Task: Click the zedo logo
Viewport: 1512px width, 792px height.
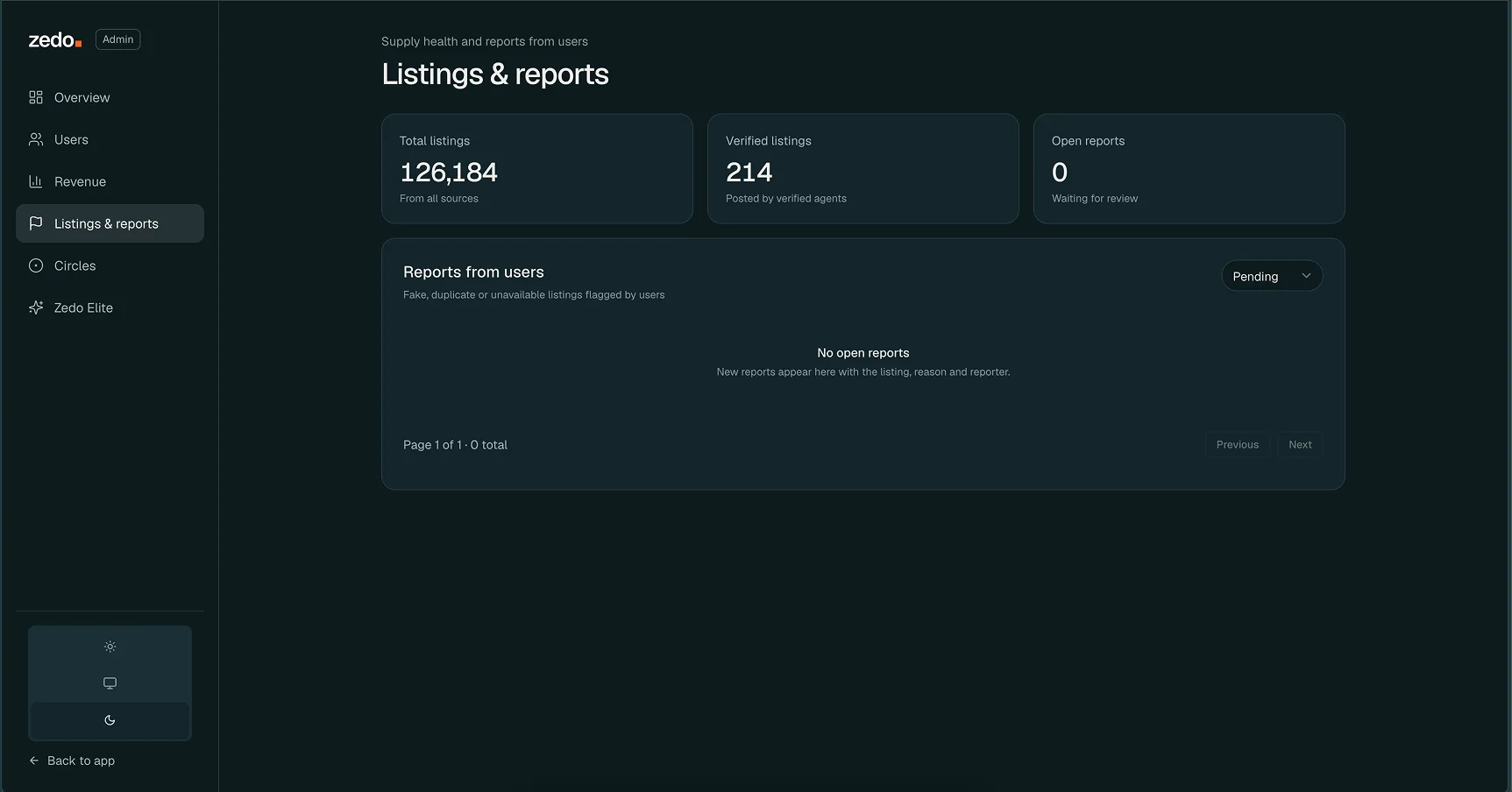Action: click(55, 39)
